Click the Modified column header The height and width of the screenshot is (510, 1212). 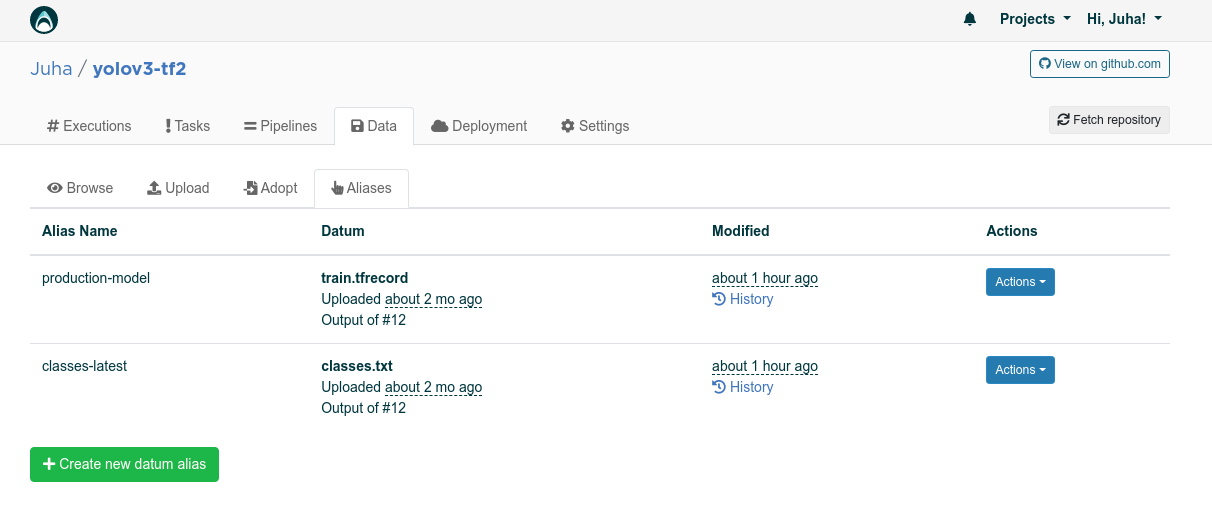(741, 231)
